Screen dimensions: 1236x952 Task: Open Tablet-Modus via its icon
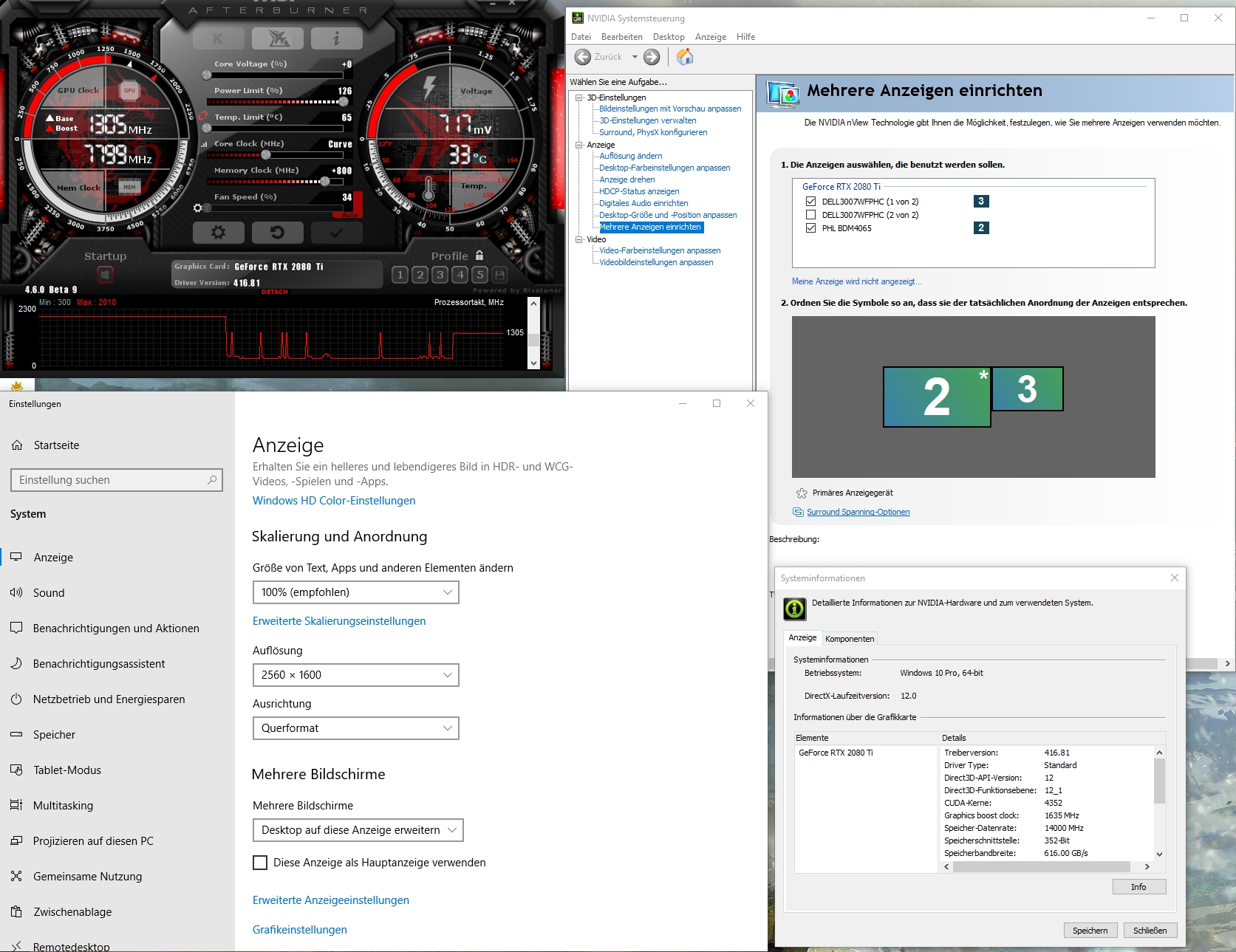(16, 770)
